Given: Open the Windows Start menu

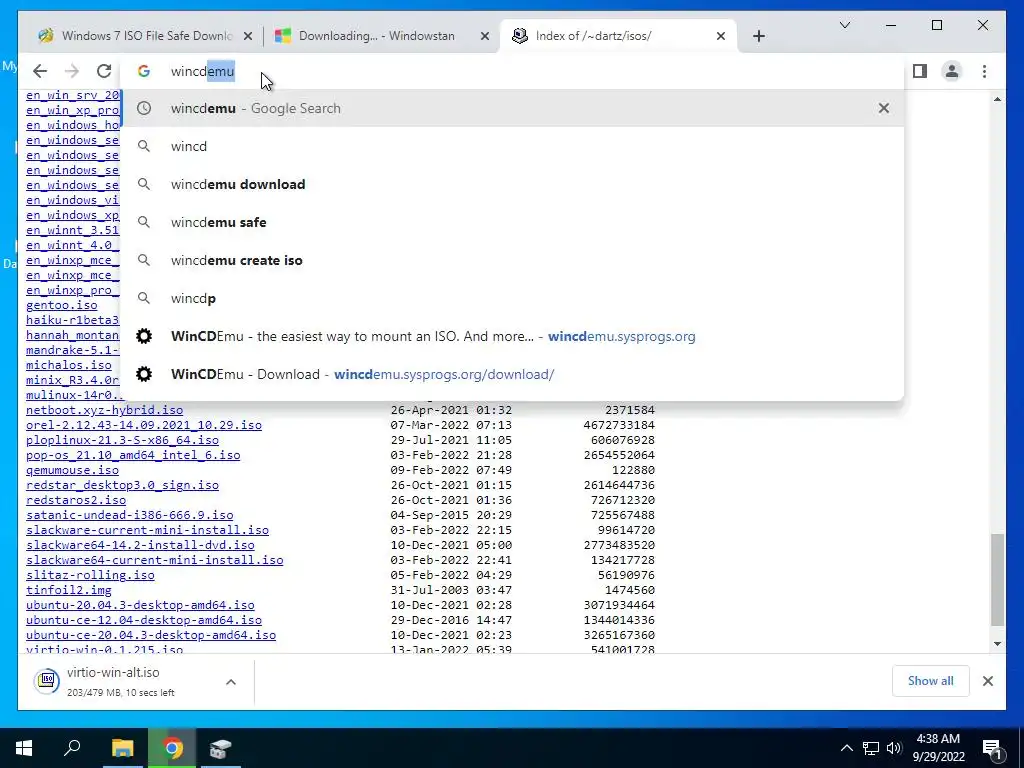Looking at the screenshot, I should tap(24, 748).
